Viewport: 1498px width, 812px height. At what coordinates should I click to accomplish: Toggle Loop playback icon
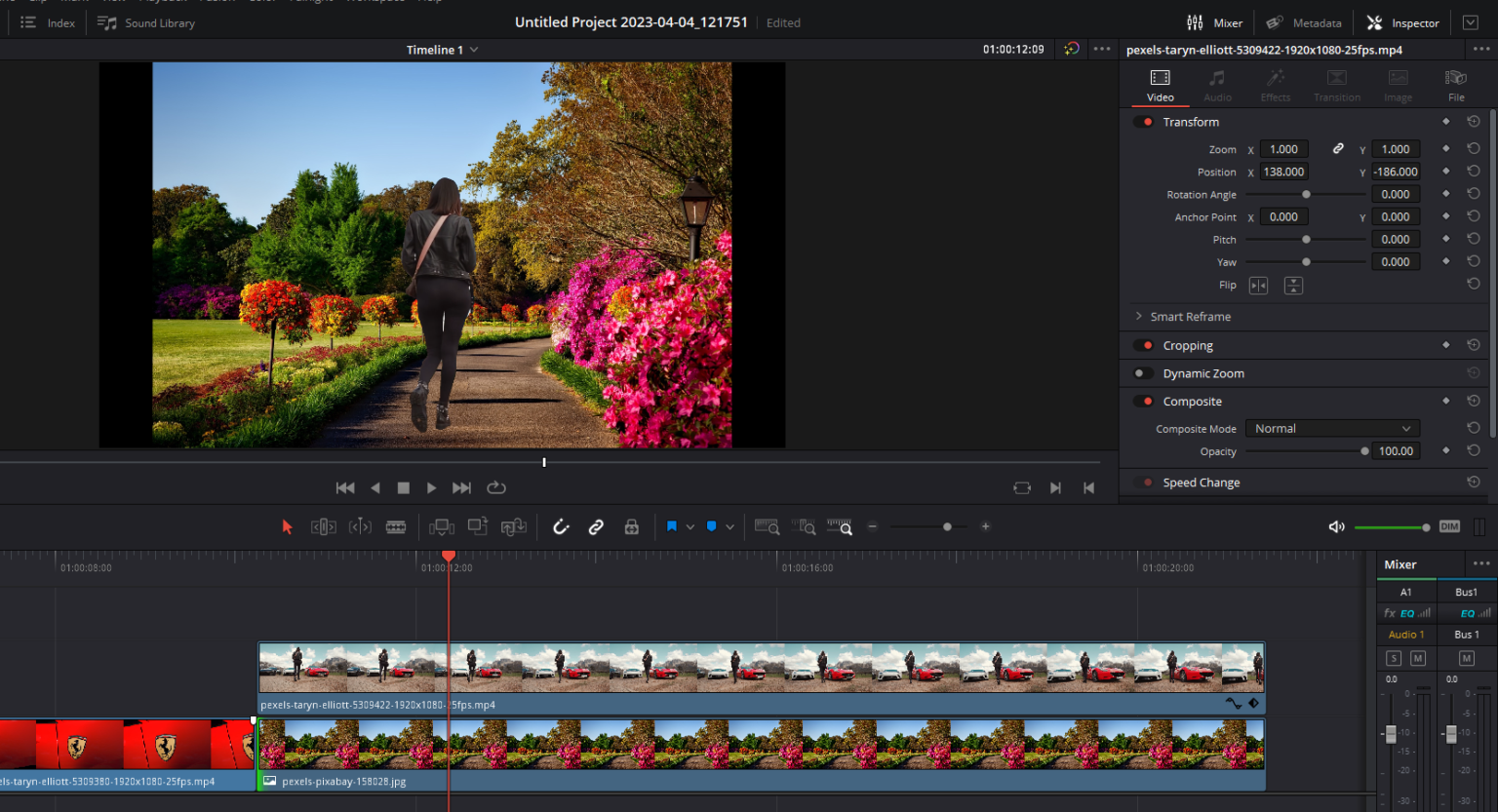[x=496, y=487]
